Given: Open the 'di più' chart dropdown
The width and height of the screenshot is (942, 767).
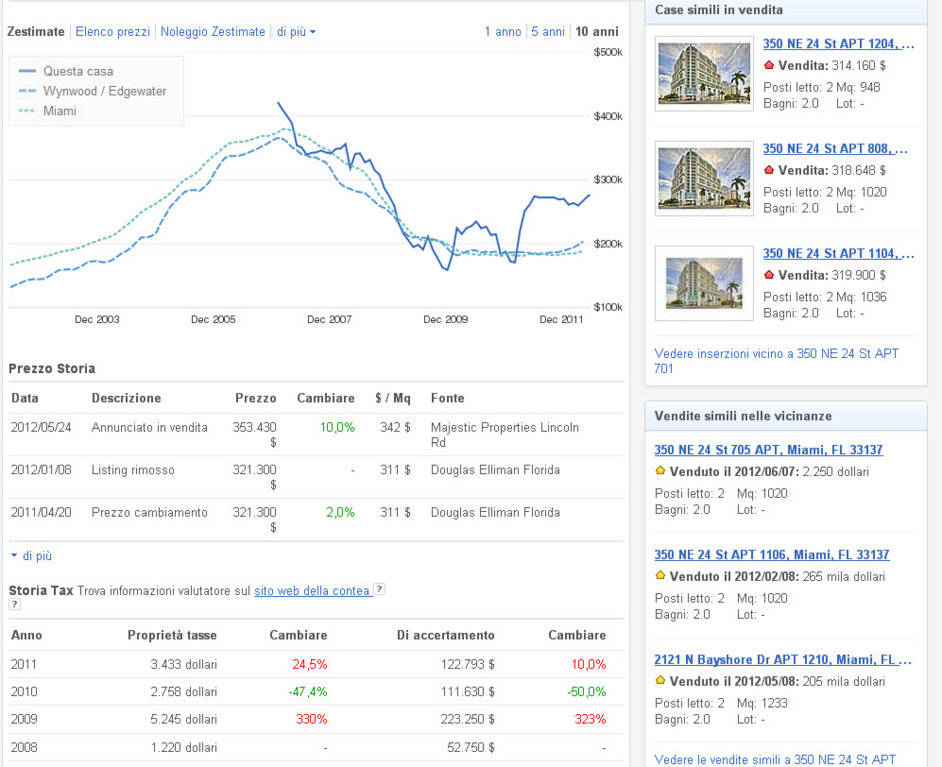Looking at the screenshot, I should 296,31.
